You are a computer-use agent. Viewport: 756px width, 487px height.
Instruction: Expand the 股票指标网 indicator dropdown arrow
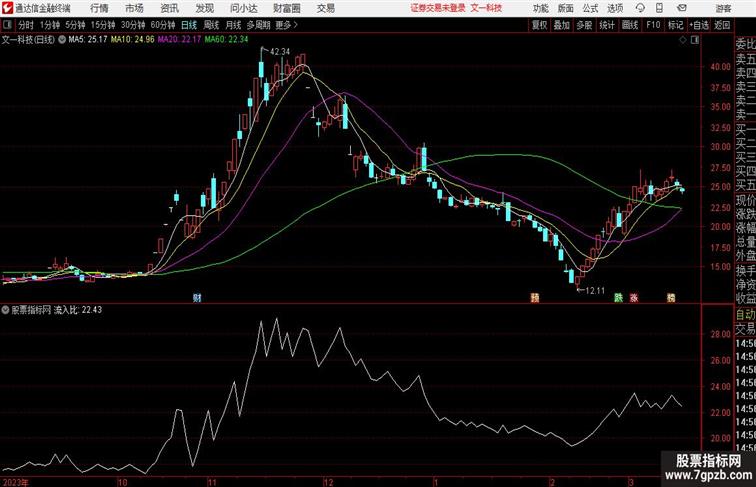pos(5,310)
